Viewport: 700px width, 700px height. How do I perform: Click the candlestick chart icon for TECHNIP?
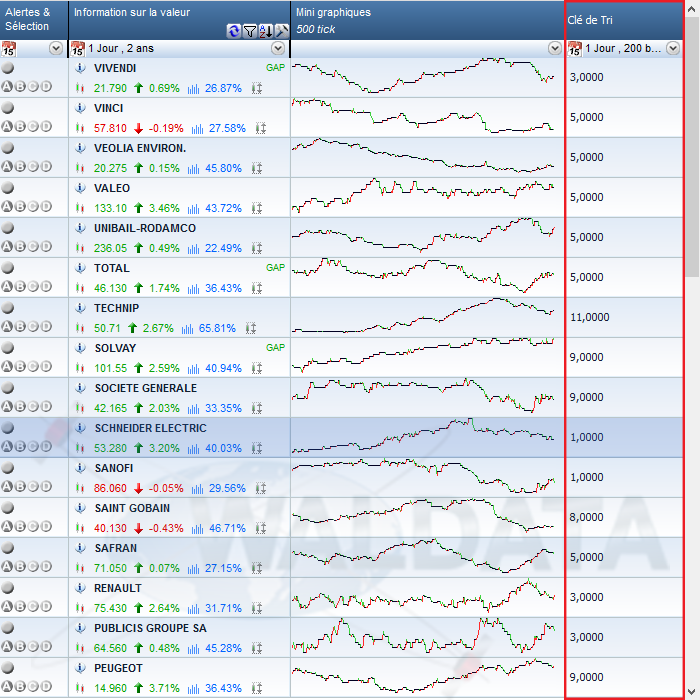[80, 329]
